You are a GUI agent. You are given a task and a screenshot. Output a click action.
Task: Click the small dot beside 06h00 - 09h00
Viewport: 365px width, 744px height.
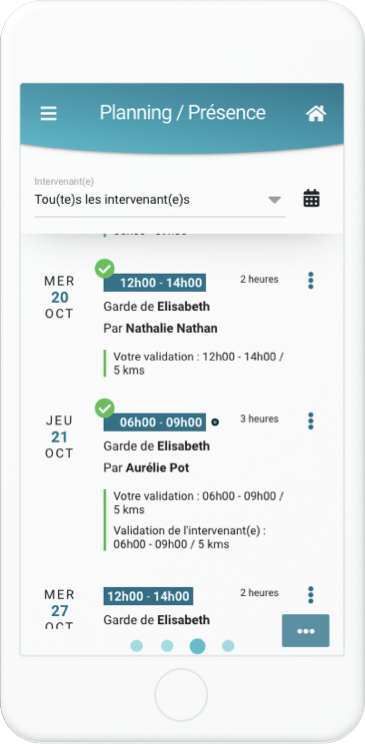point(215,422)
